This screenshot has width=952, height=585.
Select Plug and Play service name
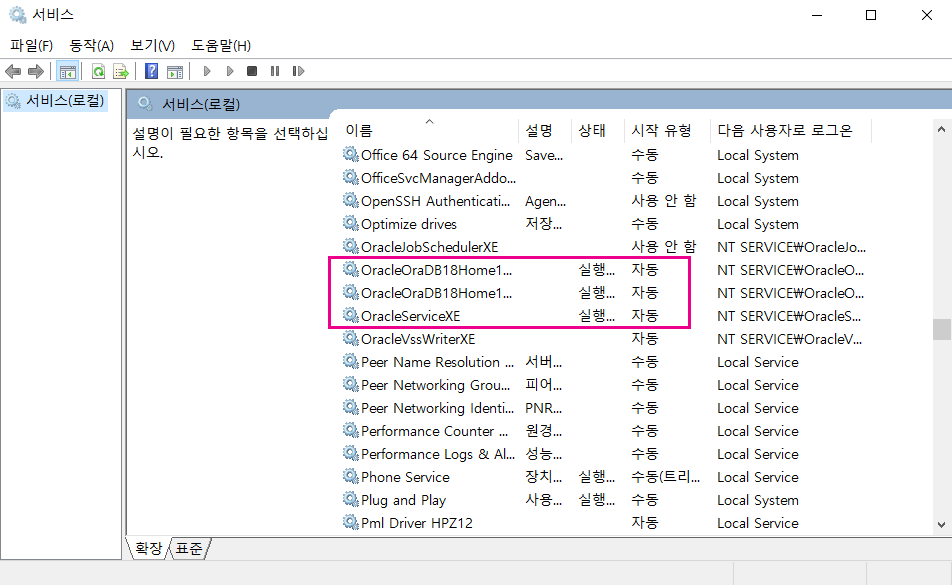click(403, 501)
